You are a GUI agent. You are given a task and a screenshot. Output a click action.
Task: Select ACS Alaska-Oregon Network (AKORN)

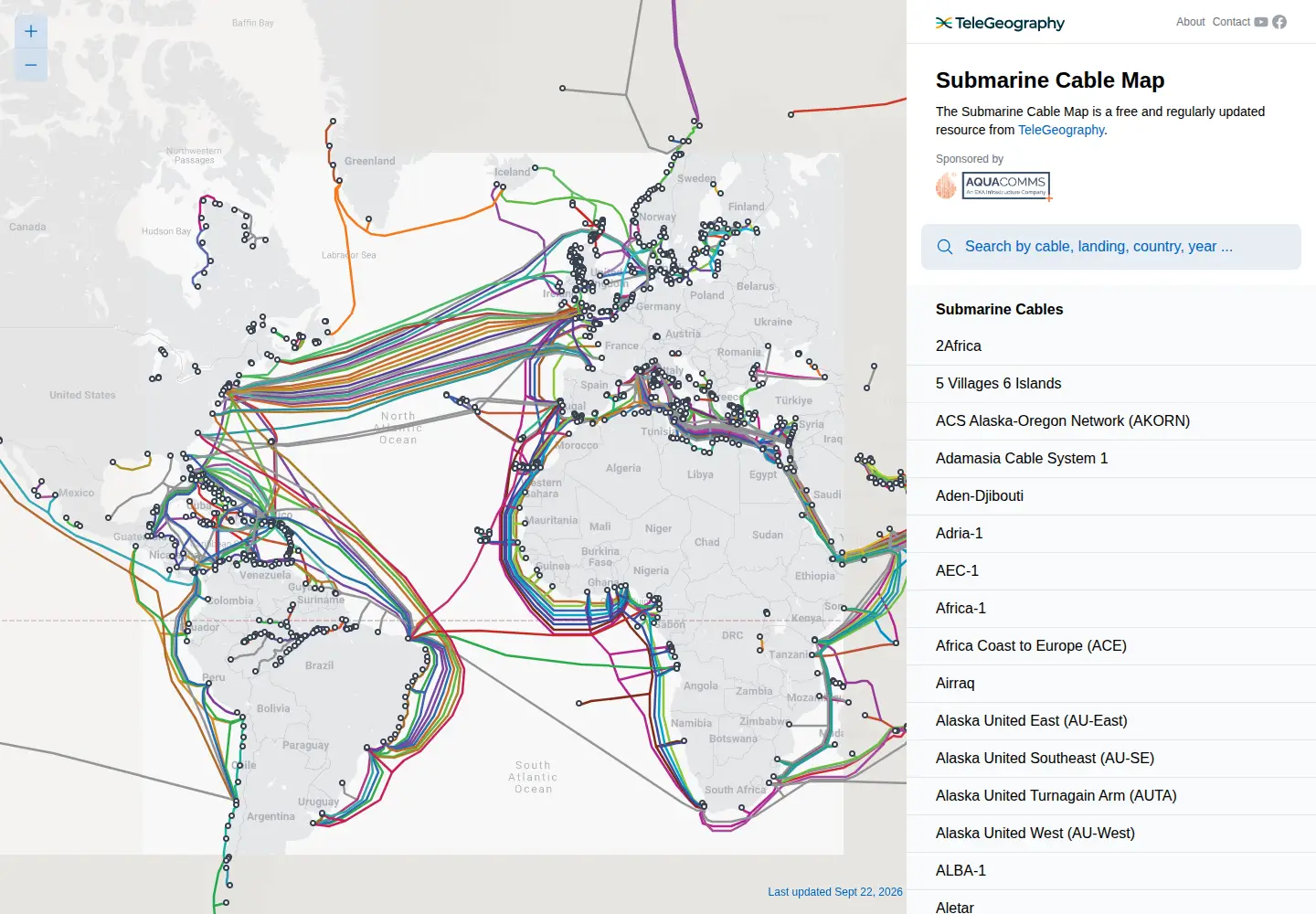click(1111, 421)
